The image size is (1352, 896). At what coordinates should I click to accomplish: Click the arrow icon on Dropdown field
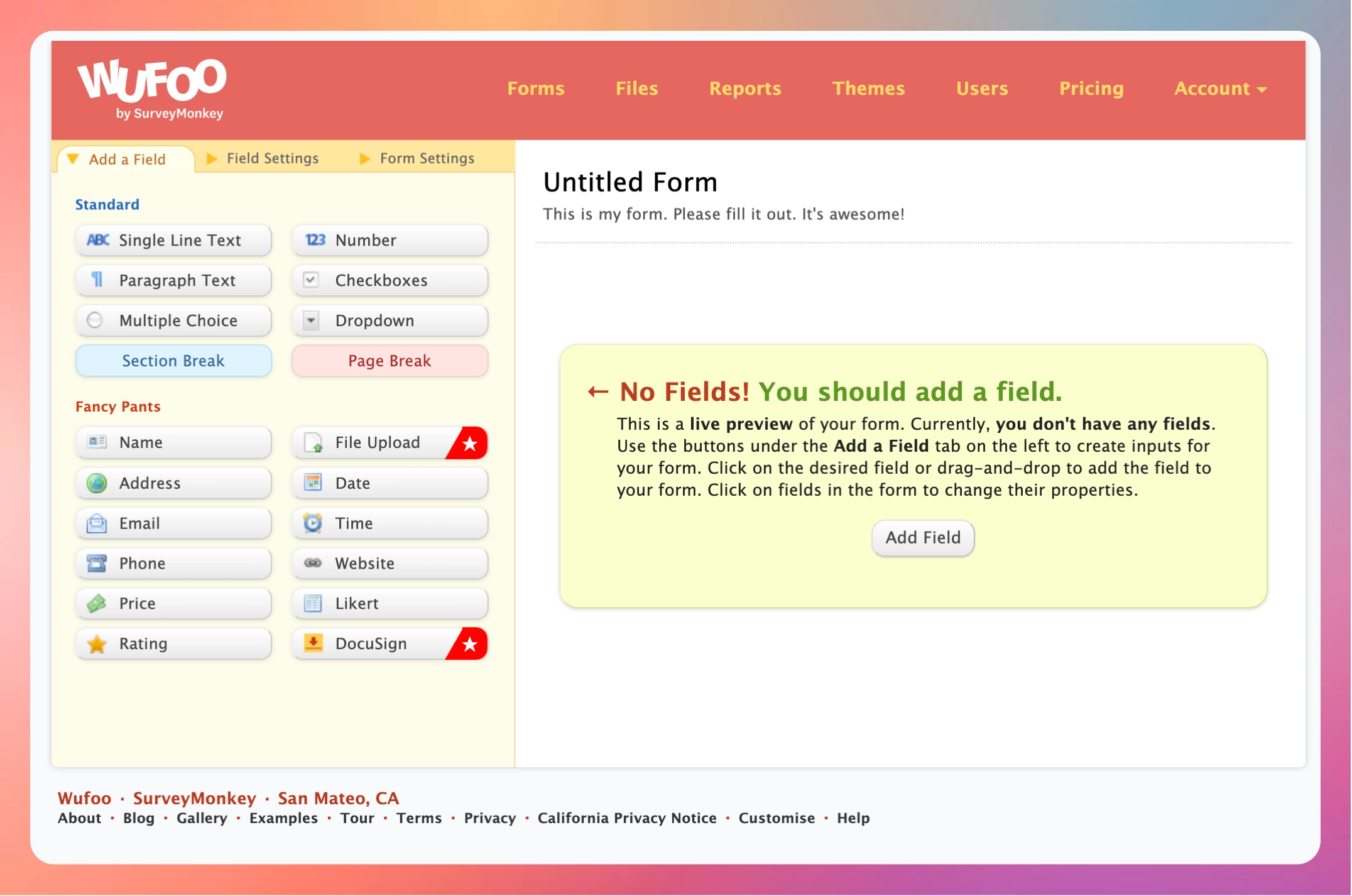pos(311,320)
